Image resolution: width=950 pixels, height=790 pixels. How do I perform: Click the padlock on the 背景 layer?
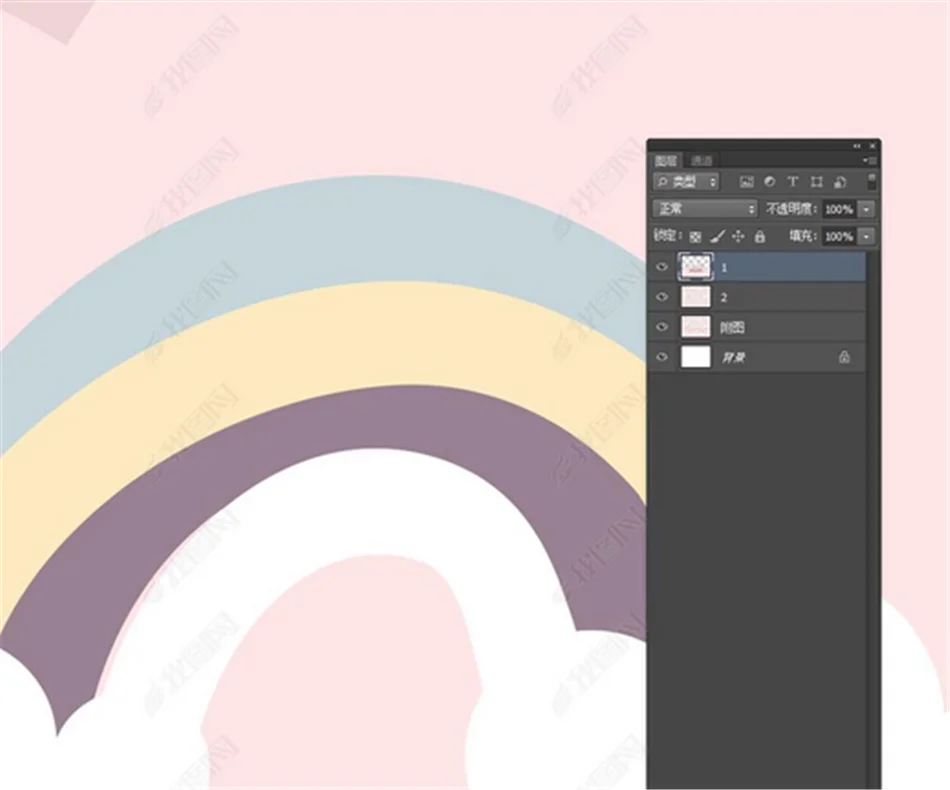click(844, 357)
